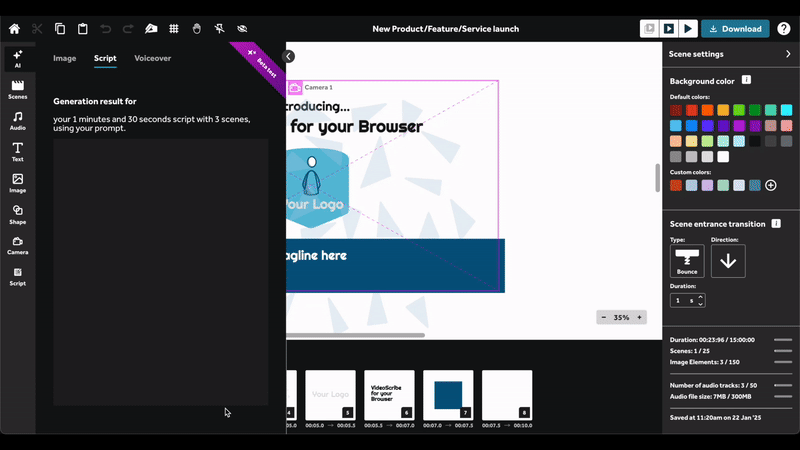
Task: Go to the home screen
Action: coord(14,29)
